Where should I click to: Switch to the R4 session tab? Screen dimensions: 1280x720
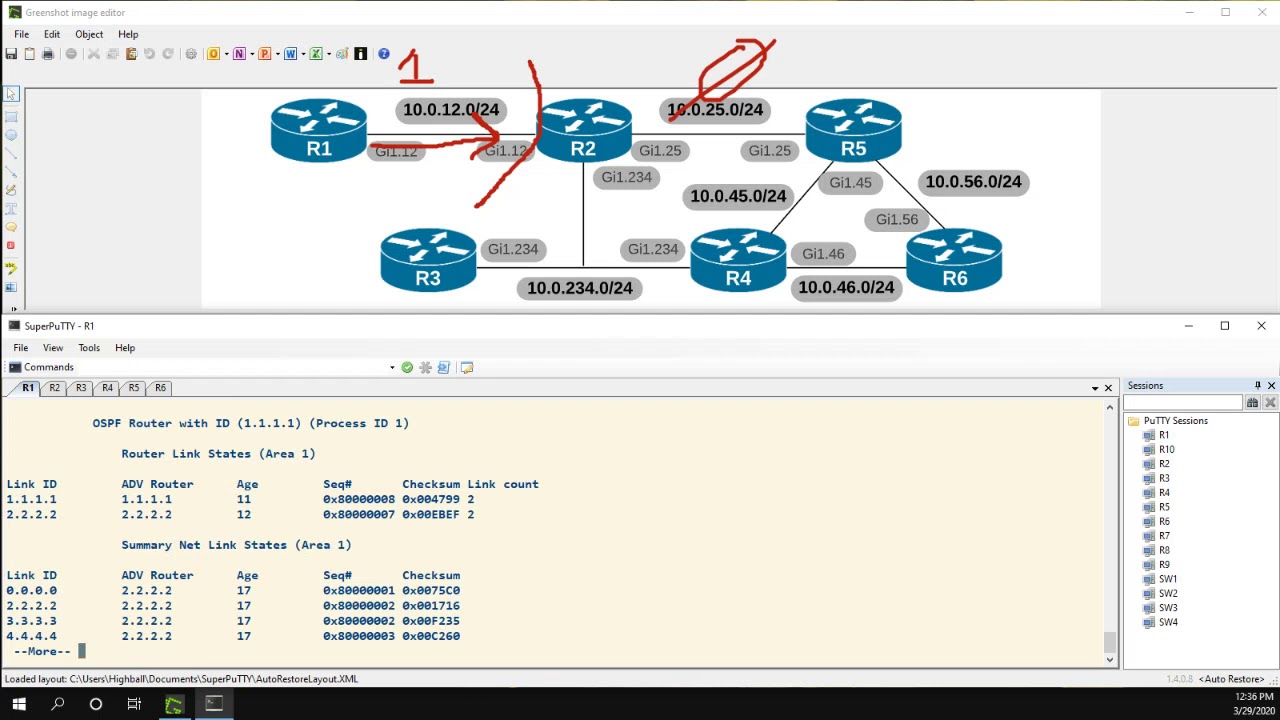[107, 388]
